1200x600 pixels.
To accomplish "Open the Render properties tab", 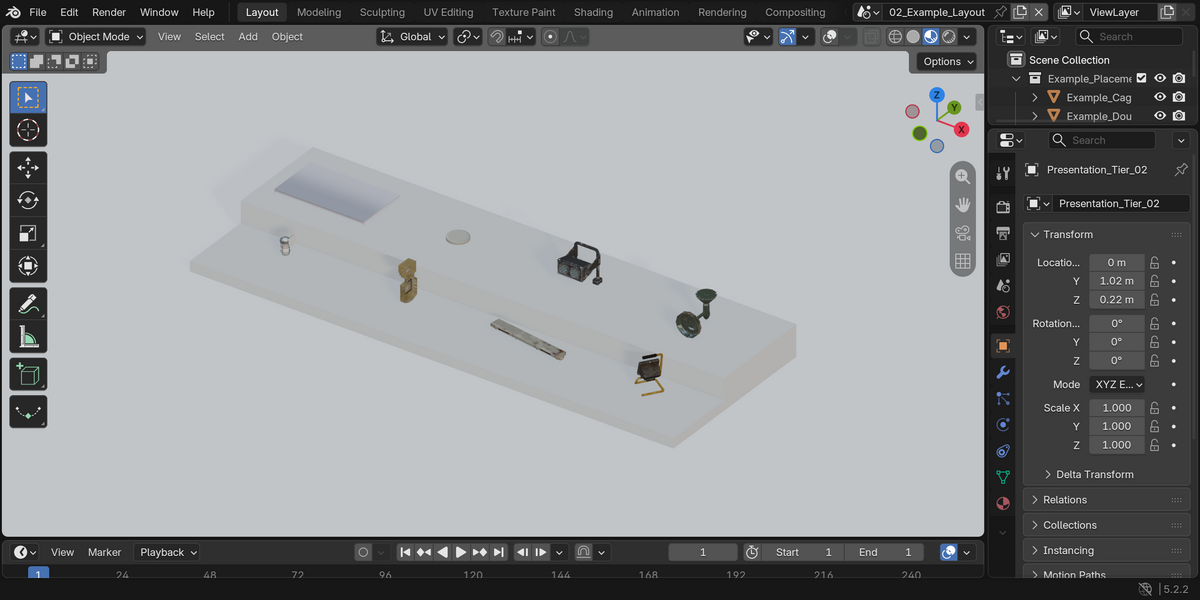I will pyautogui.click(x=1003, y=207).
